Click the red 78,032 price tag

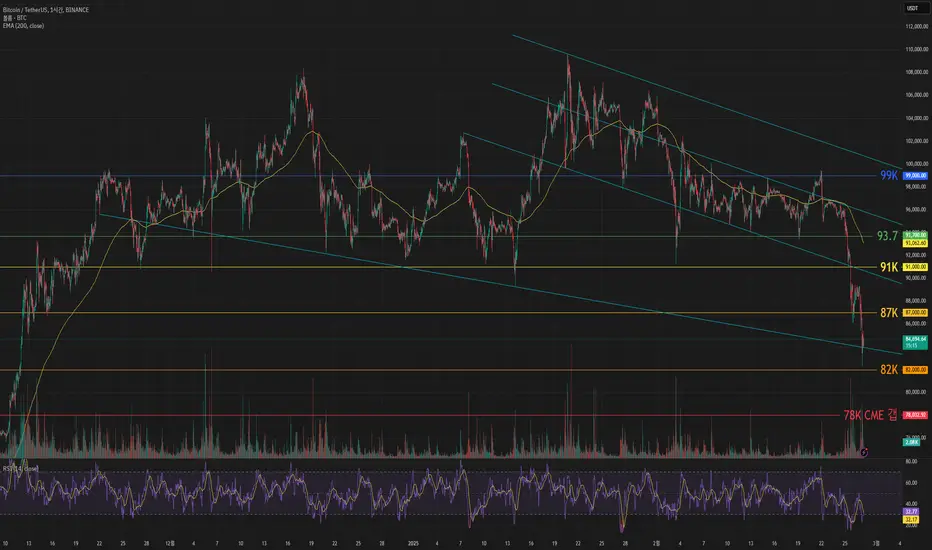pos(915,415)
